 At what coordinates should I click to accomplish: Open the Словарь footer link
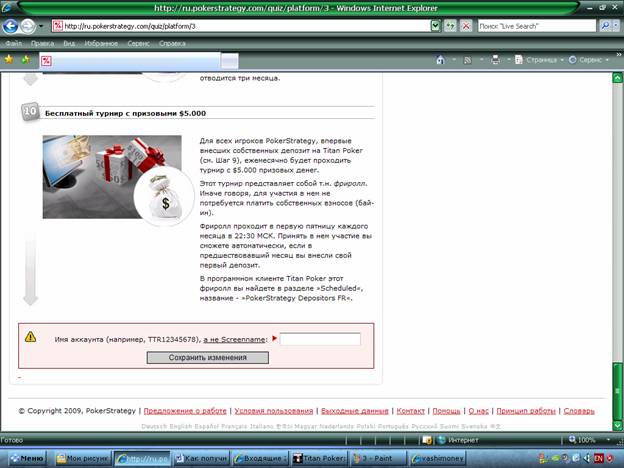pyautogui.click(x=579, y=411)
